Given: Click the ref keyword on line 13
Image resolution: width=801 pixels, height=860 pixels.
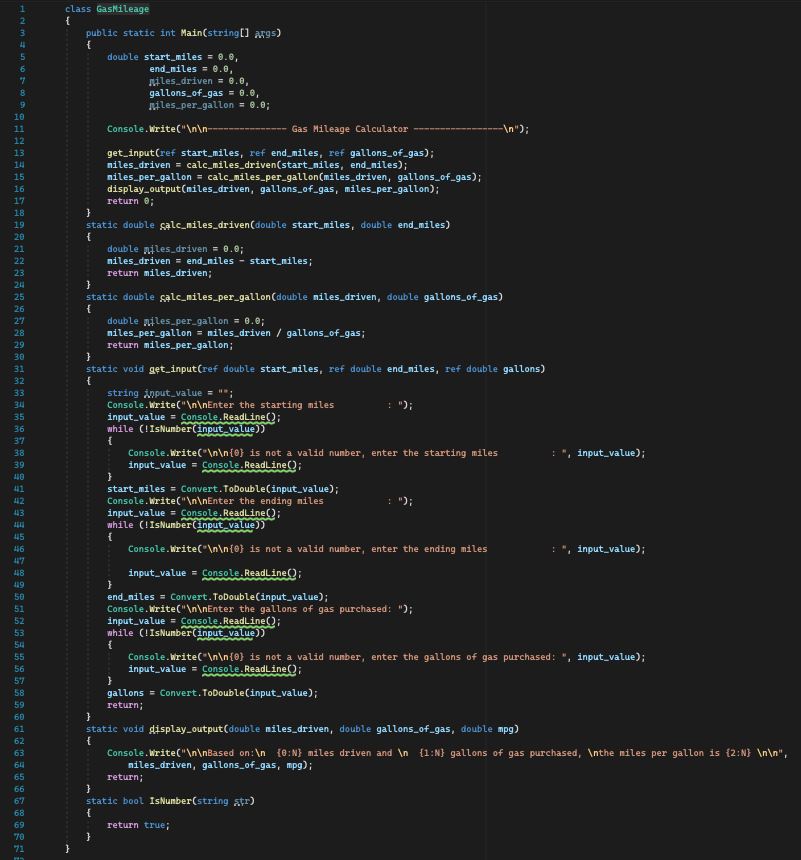Looking at the screenshot, I should click(169, 152).
